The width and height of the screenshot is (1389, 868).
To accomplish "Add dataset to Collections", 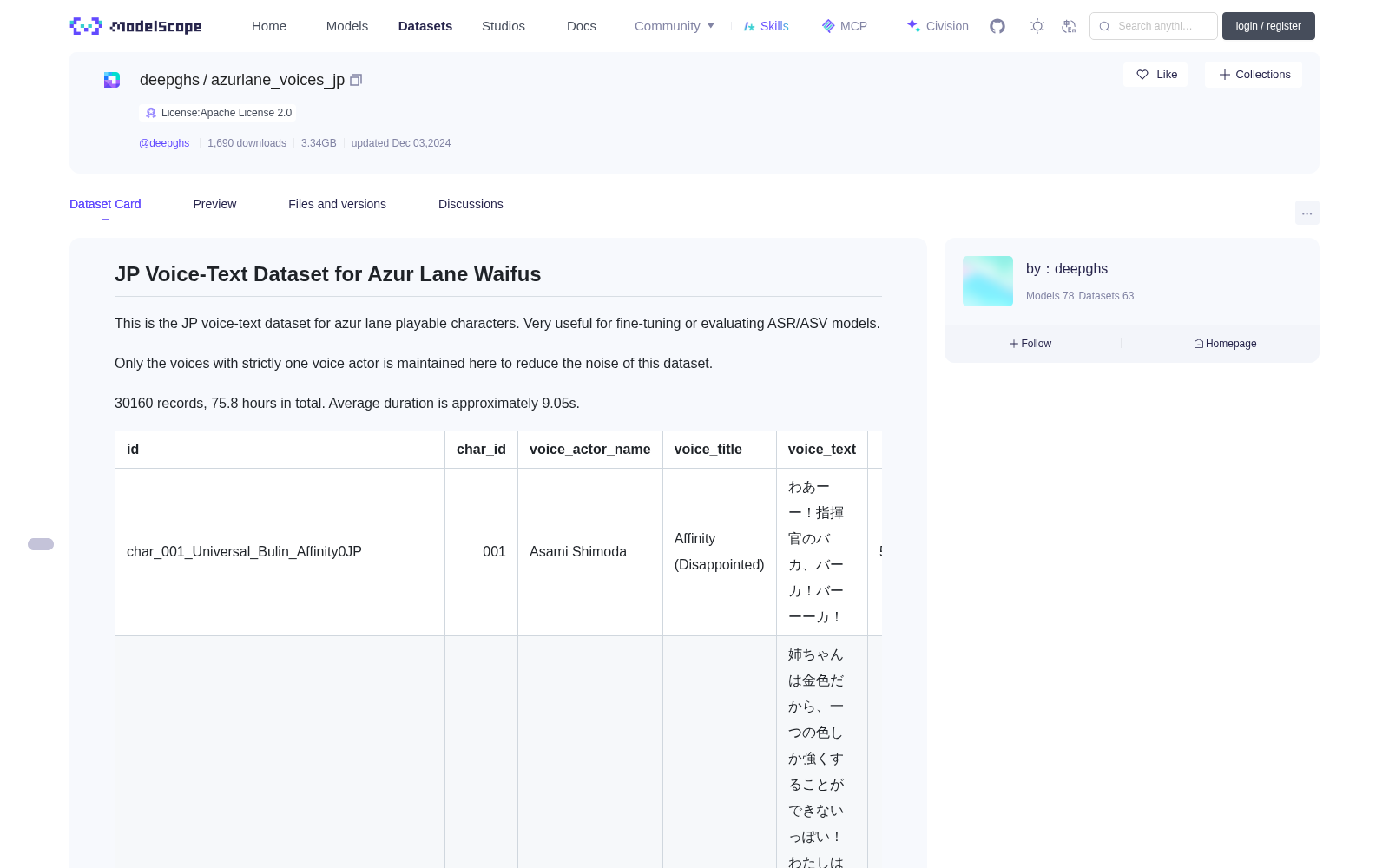I will coord(1254,75).
